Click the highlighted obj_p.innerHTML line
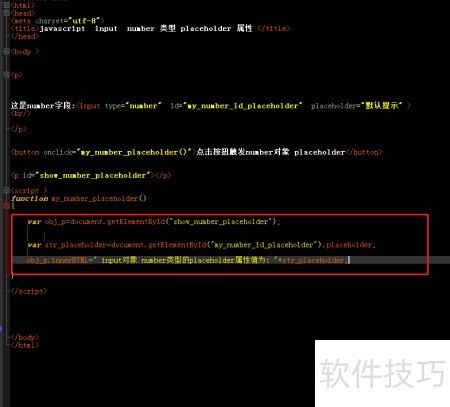Image resolution: width=450 pixels, height=407 pixels. (188, 260)
